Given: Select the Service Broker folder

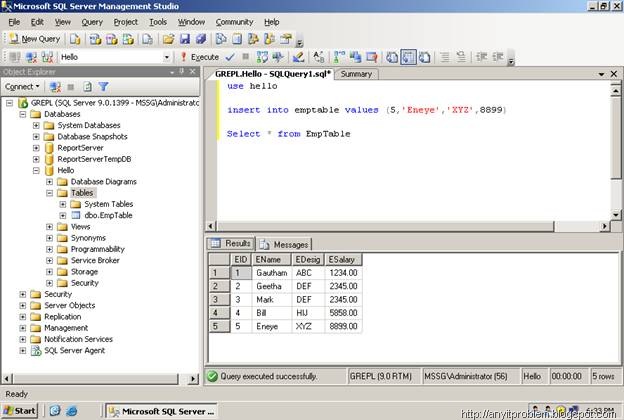Looking at the screenshot, I should pyautogui.click(x=95, y=260).
